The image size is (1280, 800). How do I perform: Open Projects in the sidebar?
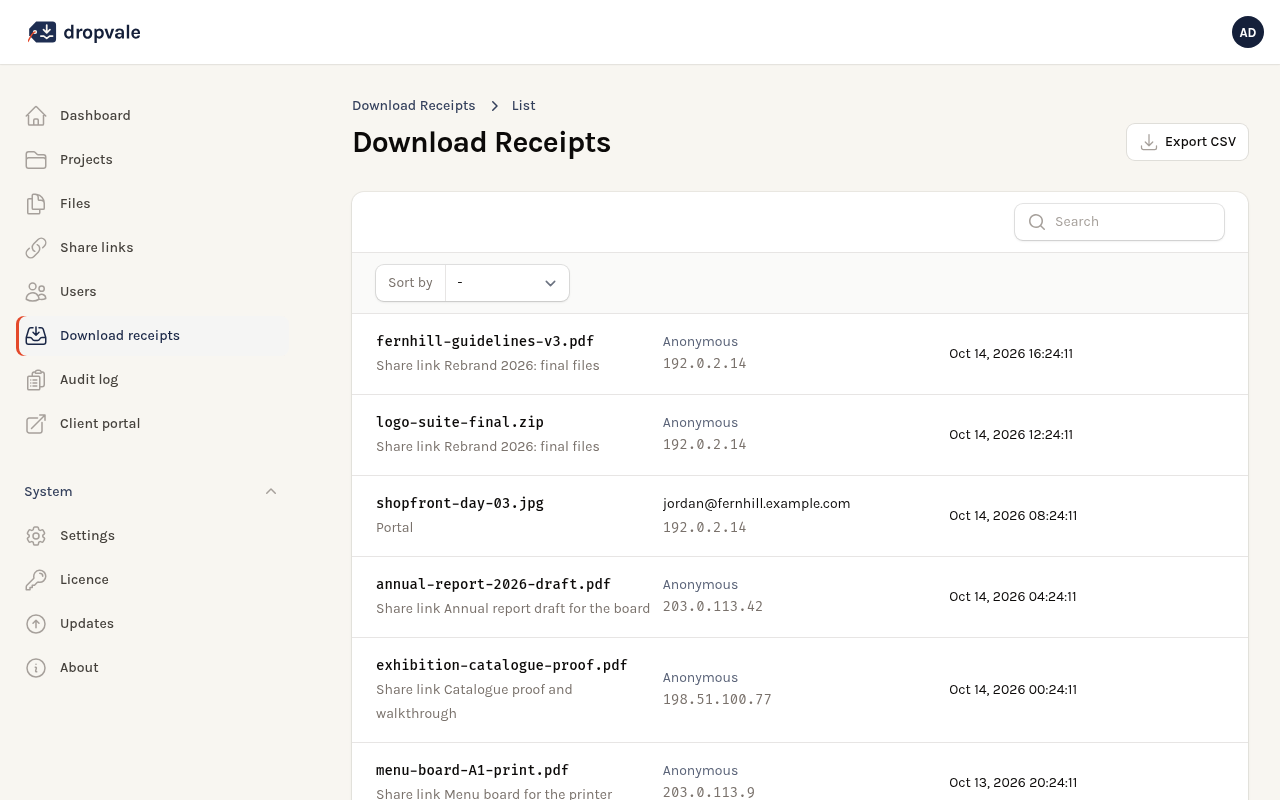[x=152, y=160]
